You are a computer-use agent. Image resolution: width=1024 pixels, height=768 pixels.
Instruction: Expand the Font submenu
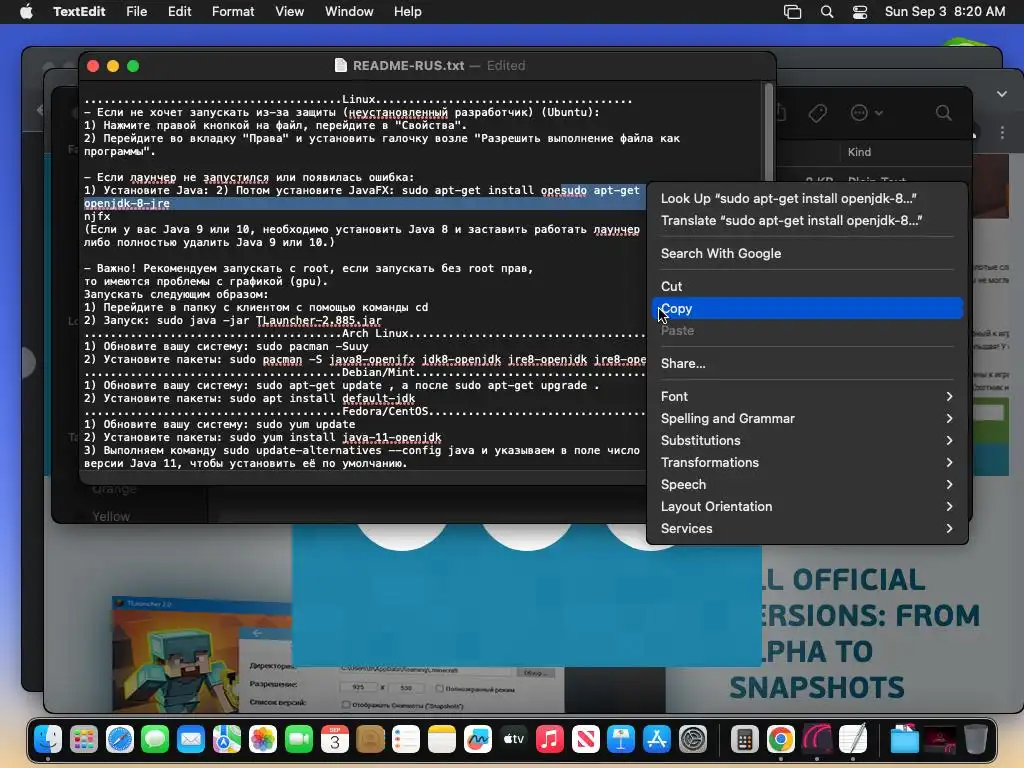(x=807, y=396)
